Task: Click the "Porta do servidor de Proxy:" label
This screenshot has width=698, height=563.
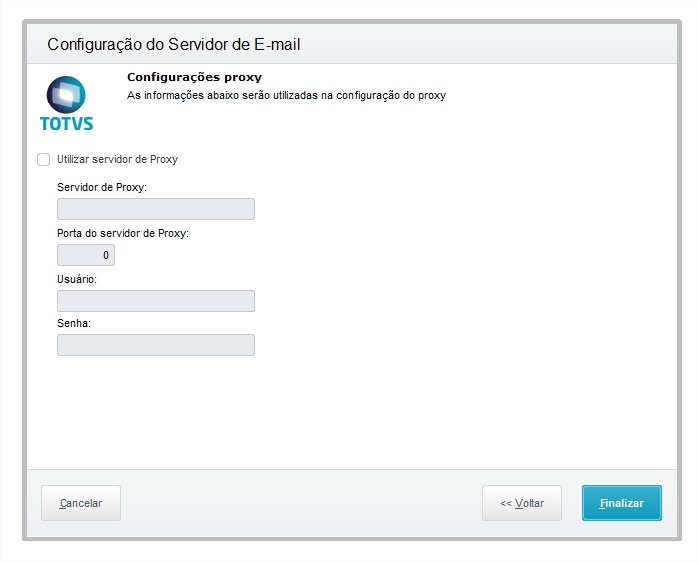Action: tap(123, 233)
